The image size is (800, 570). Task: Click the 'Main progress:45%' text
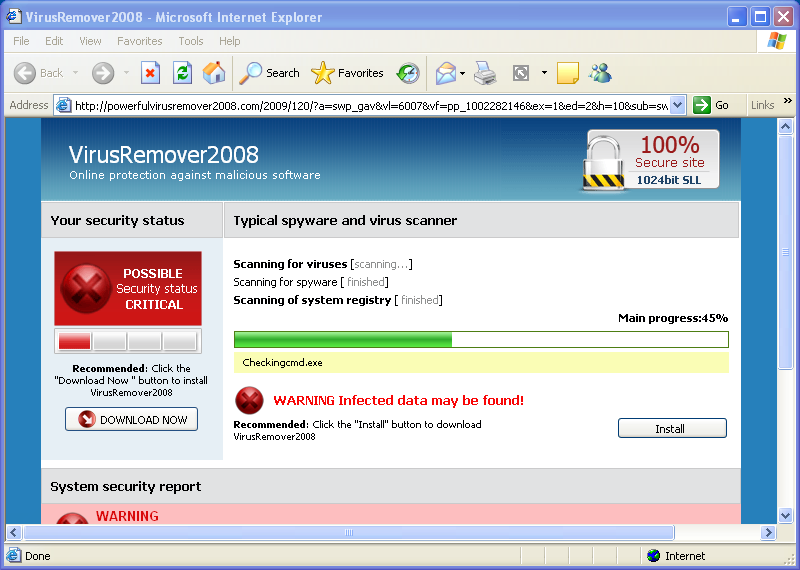673,318
